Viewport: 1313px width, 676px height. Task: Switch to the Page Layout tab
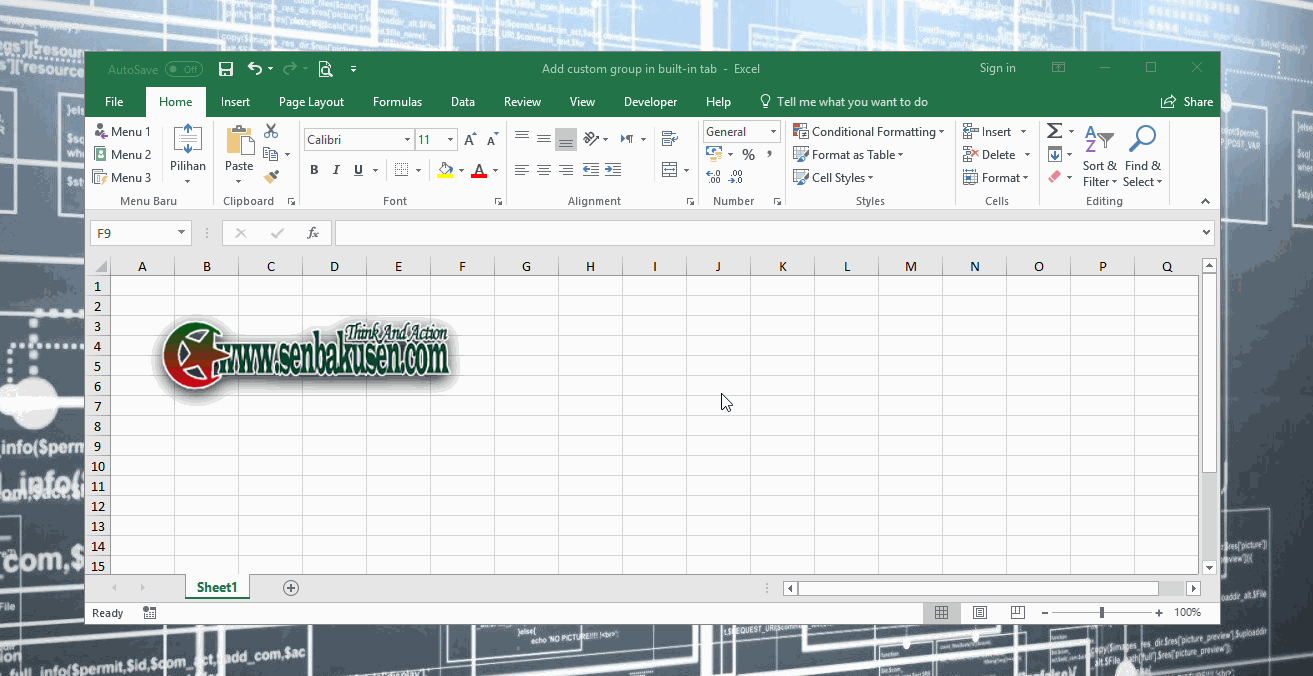click(311, 102)
